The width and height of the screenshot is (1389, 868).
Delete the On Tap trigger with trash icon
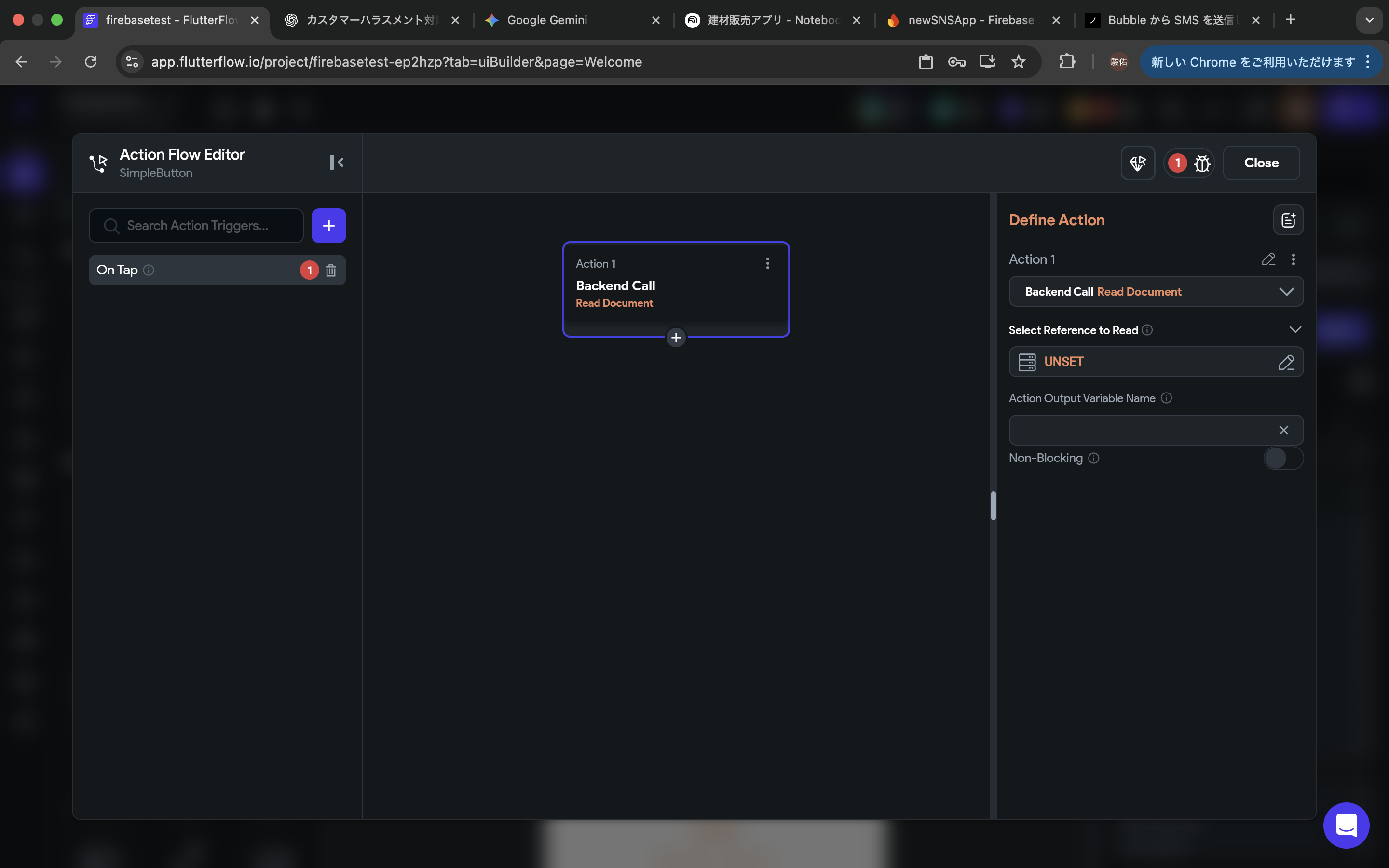tap(330, 270)
